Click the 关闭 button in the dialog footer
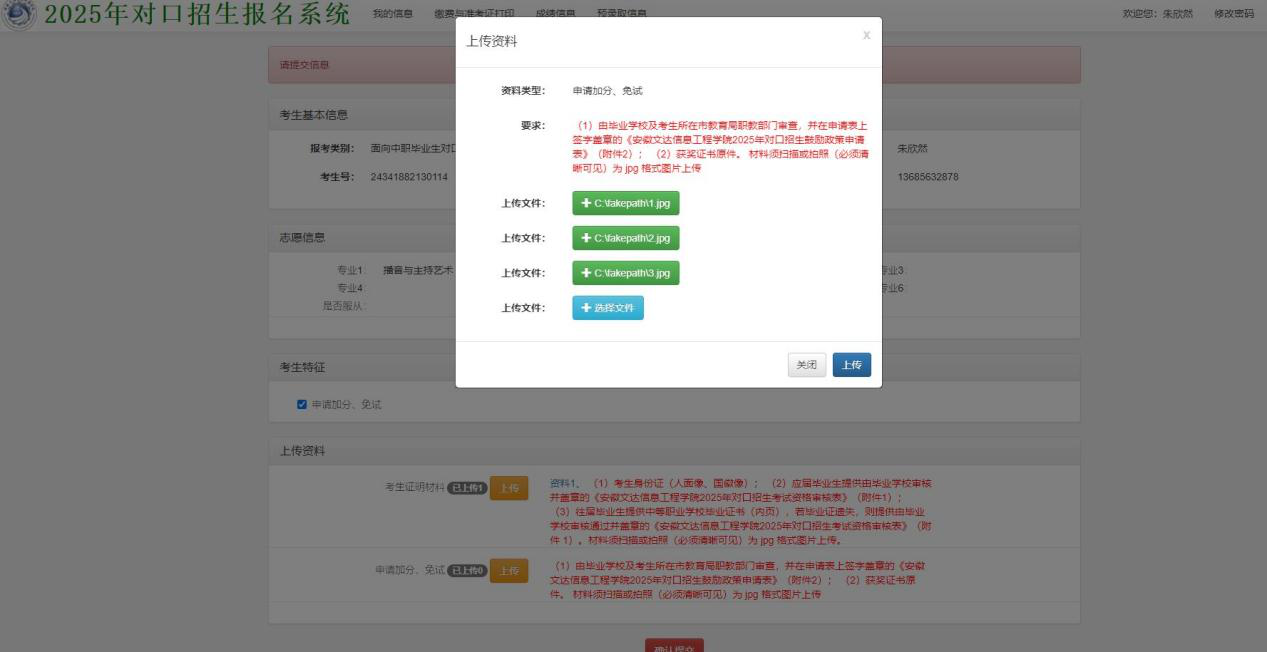This screenshot has height=652, width=1267. coord(806,365)
